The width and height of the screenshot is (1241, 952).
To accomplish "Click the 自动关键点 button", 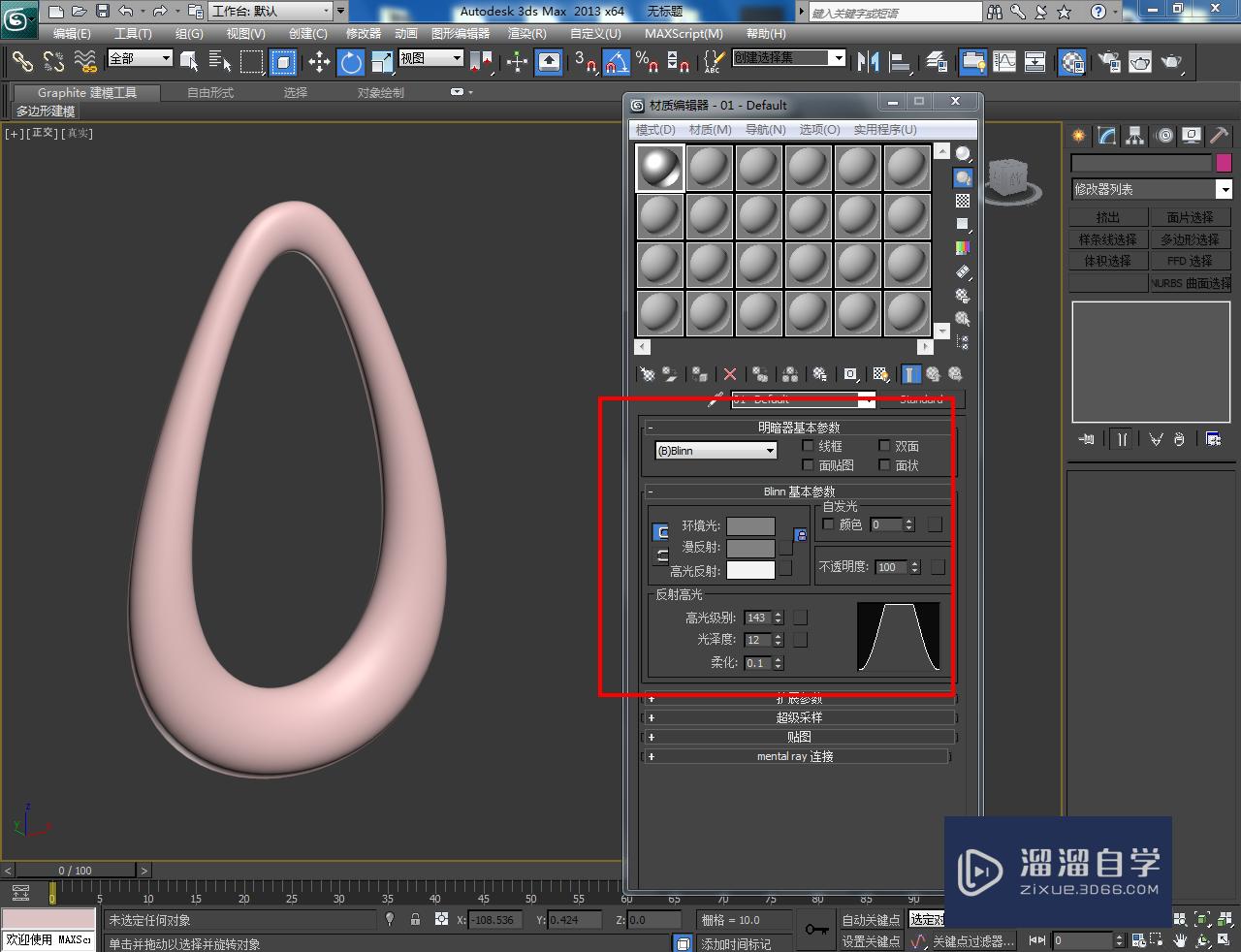I will [x=871, y=920].
